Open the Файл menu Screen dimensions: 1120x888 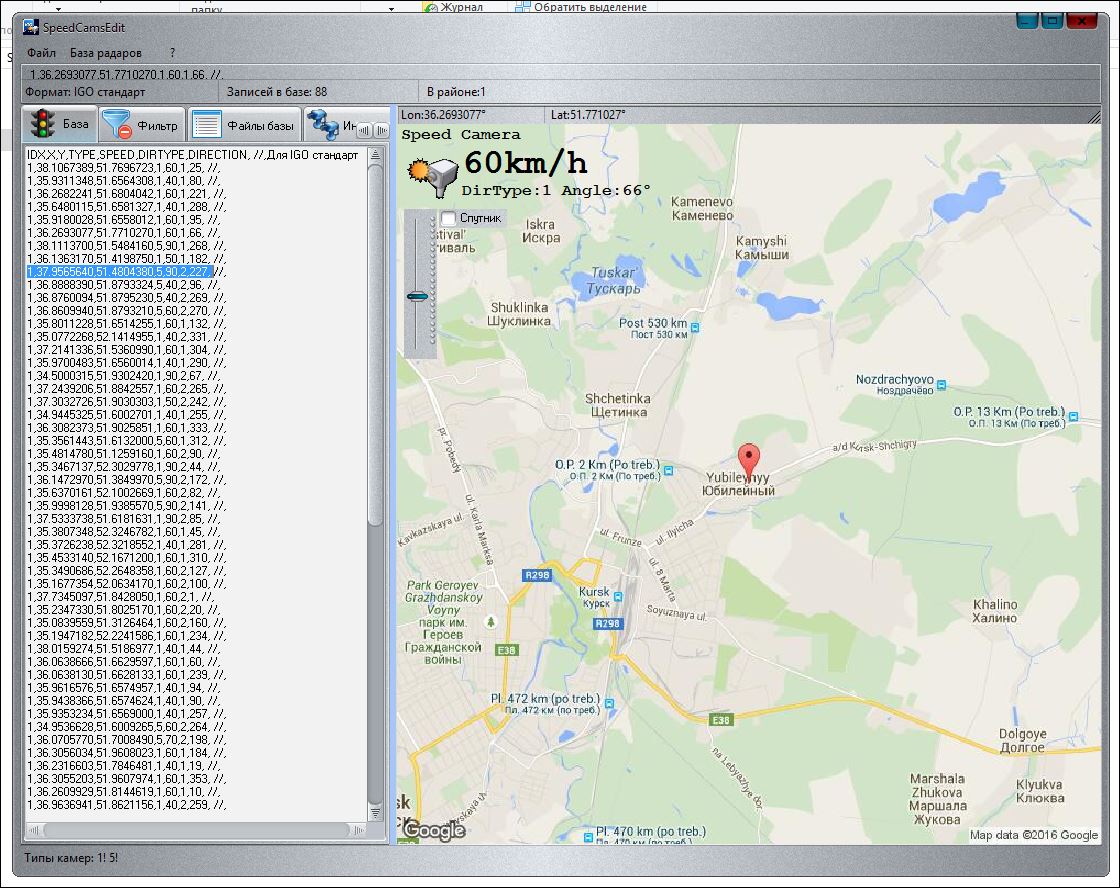pos(41,52)
